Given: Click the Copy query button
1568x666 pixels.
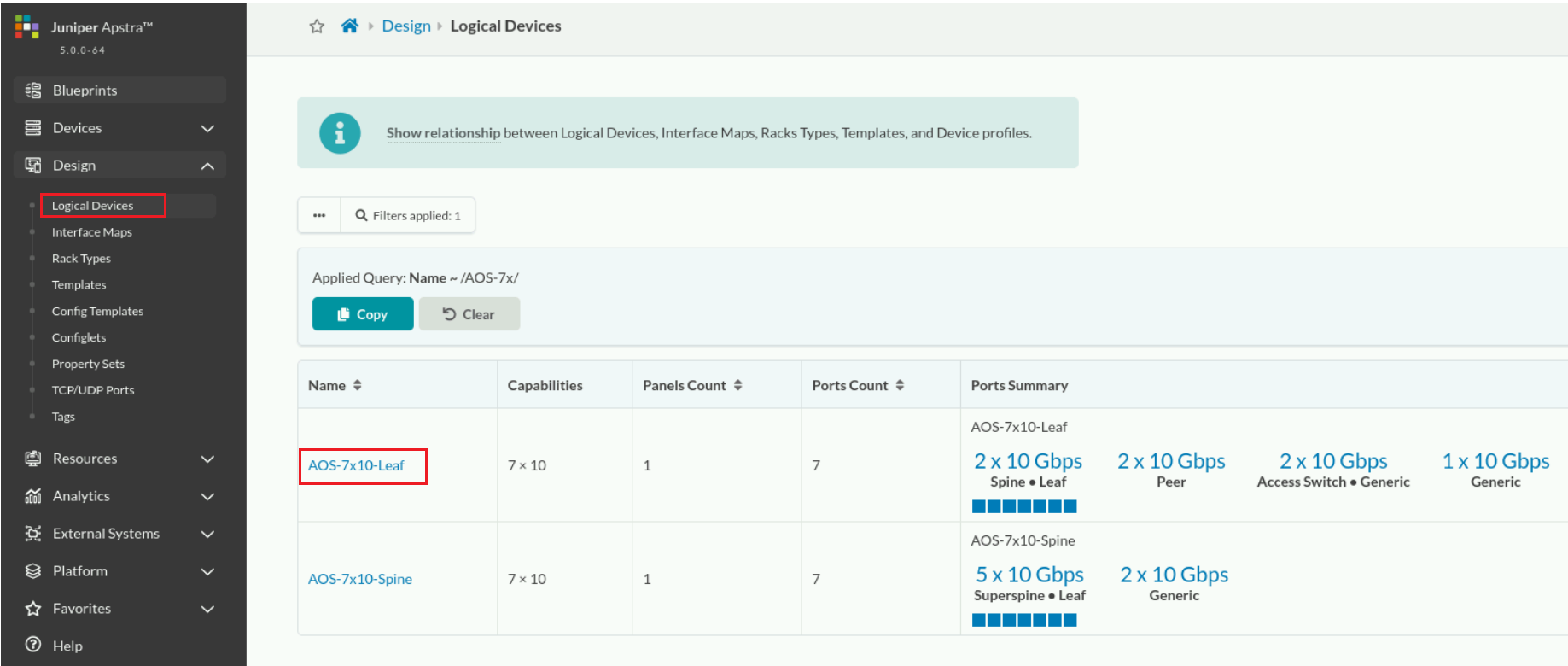Looking at the screenshot, I should [363, 314].
